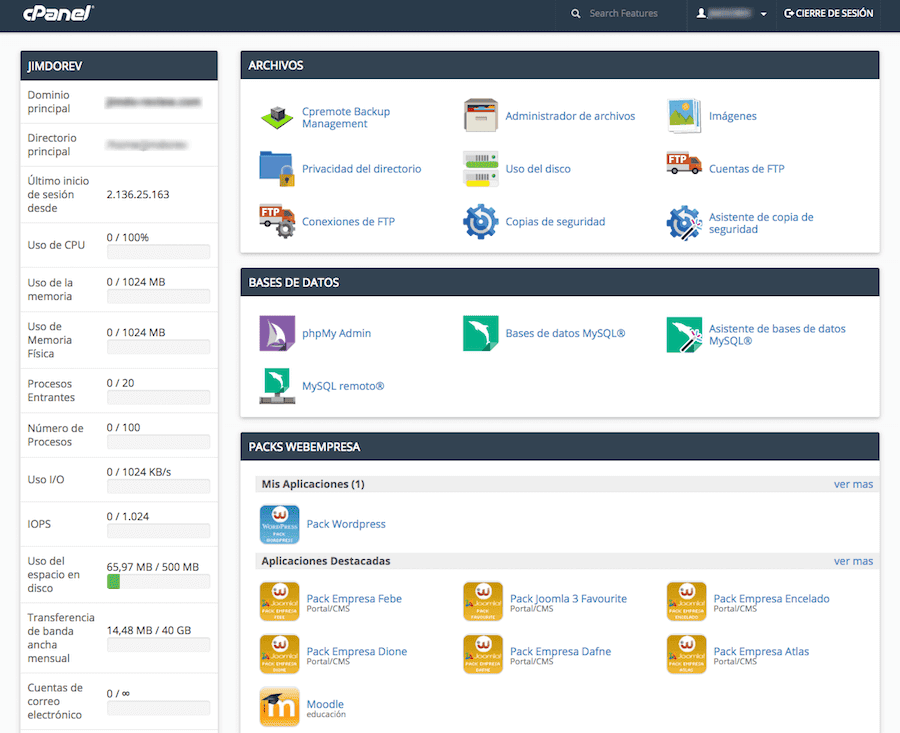Click the Pack Joomla 3 Favourite icon
Viewport: 900px width, 733px height.
(483, 601)
